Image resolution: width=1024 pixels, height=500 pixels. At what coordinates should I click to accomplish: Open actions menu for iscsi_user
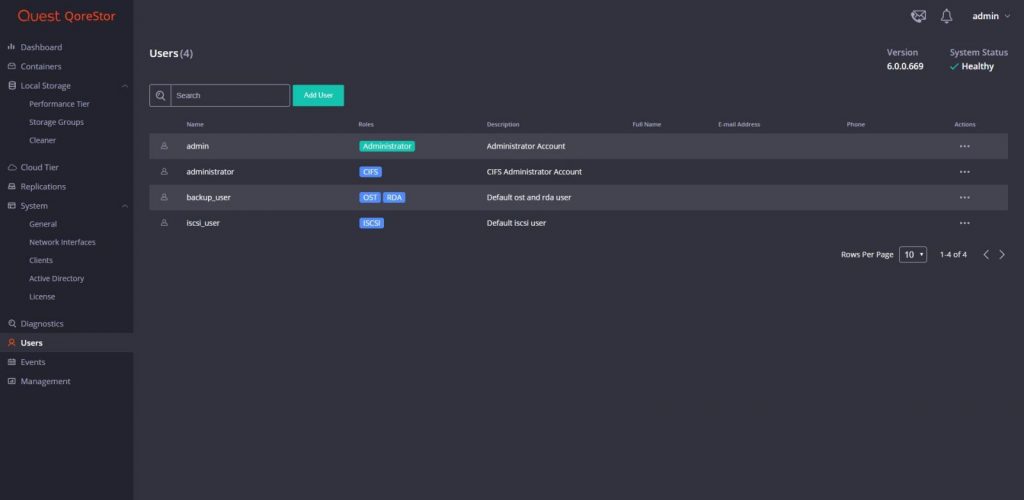pyautogui.click(x=965, y=223)
